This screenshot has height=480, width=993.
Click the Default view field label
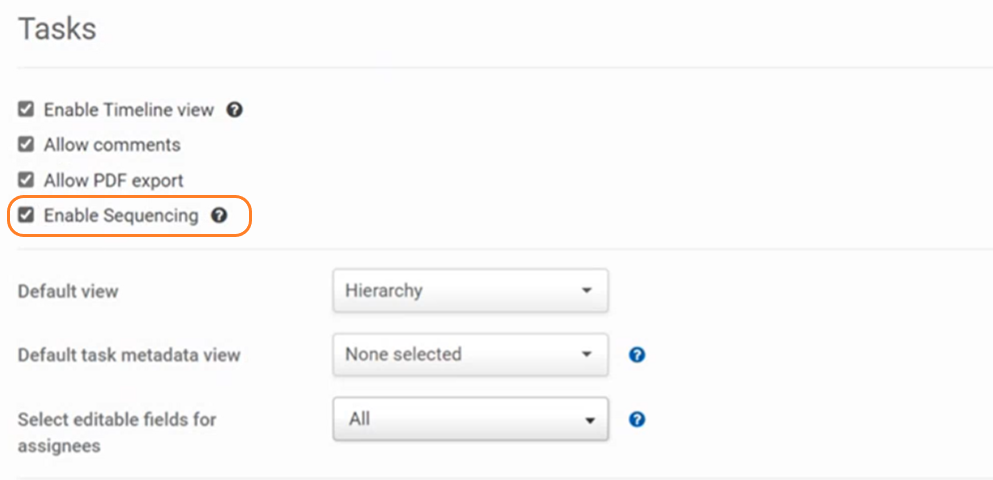click(68, 292)
